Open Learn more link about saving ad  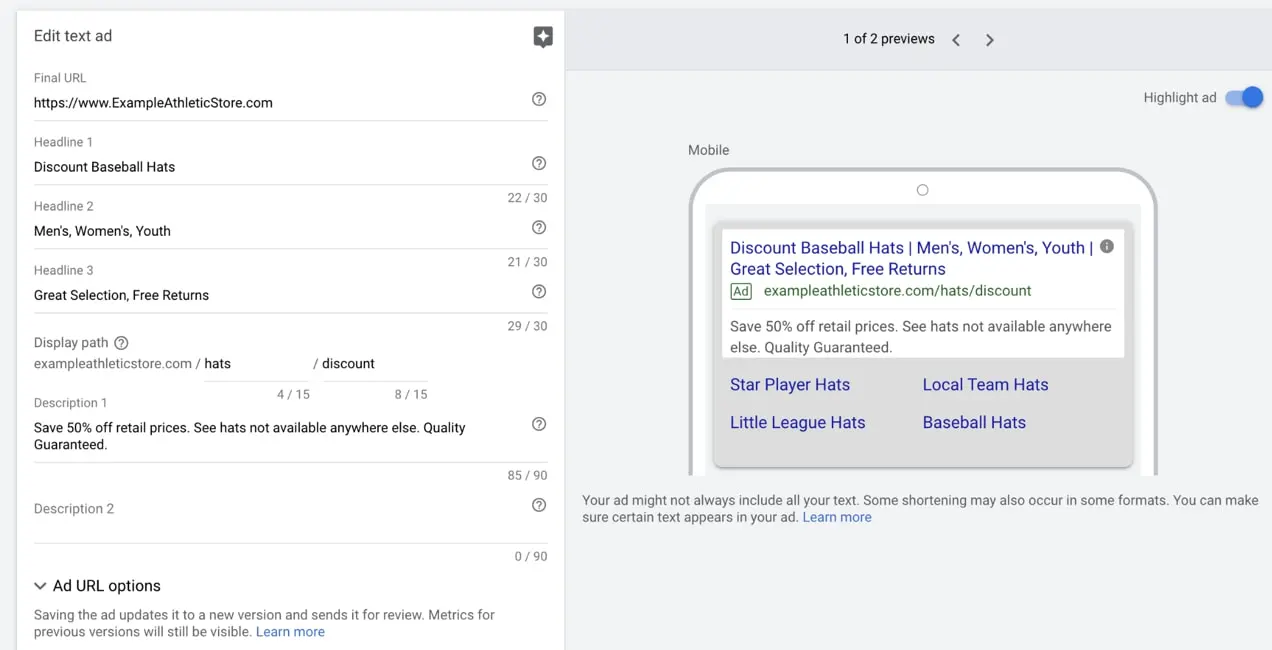pyautogui.click(x=290, y=632)
